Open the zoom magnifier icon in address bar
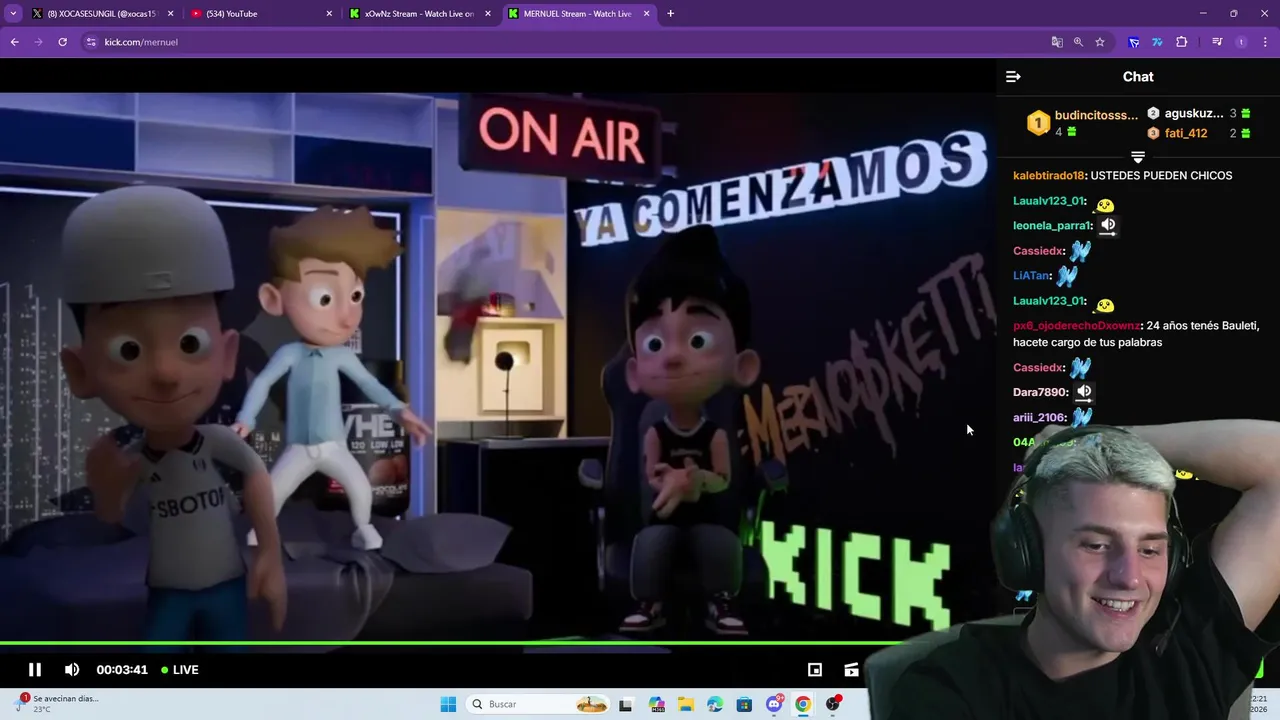The image size is (1280, 720). pos(1078,42)
